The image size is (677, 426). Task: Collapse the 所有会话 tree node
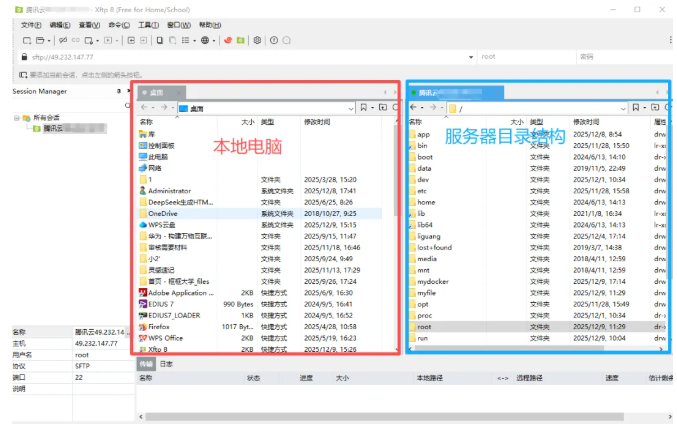click(17, 117)
